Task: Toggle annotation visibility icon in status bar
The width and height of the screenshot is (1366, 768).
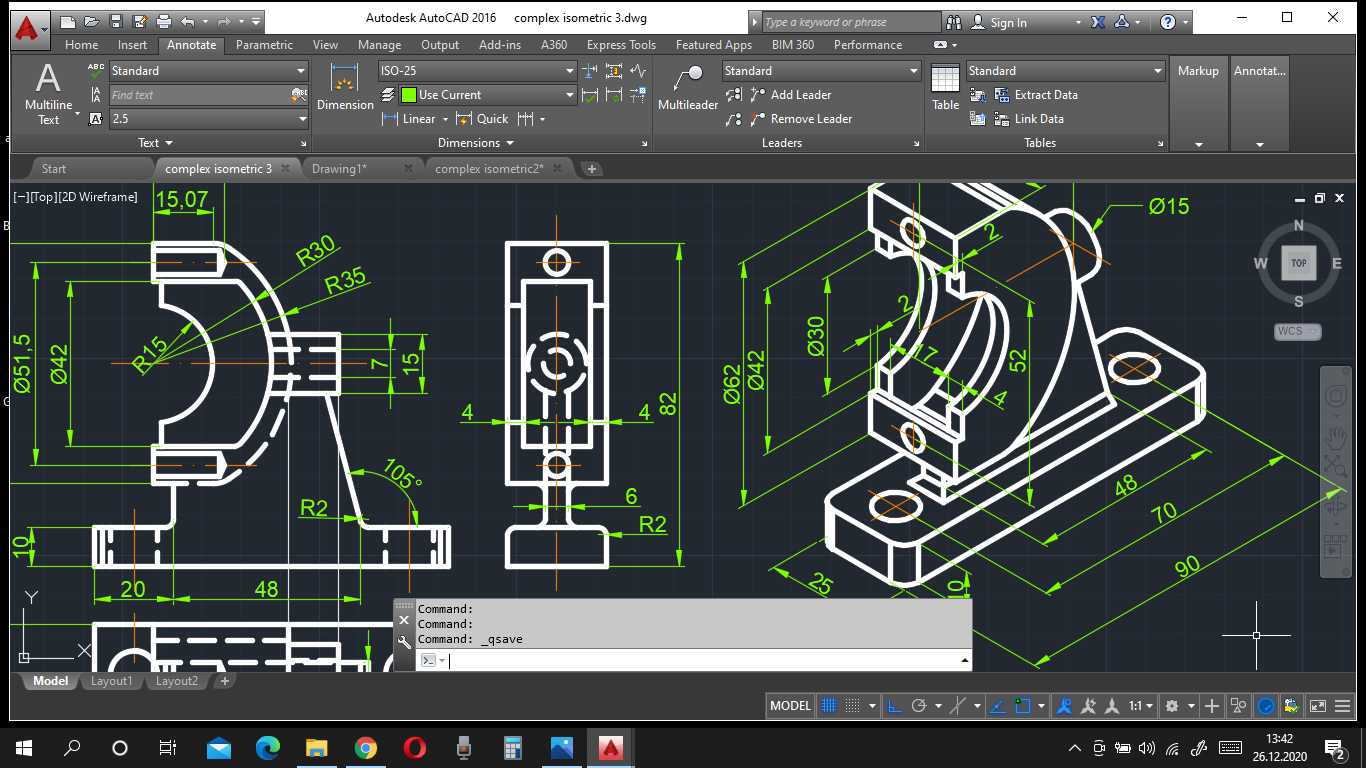Action: [x=1063, y=706]
